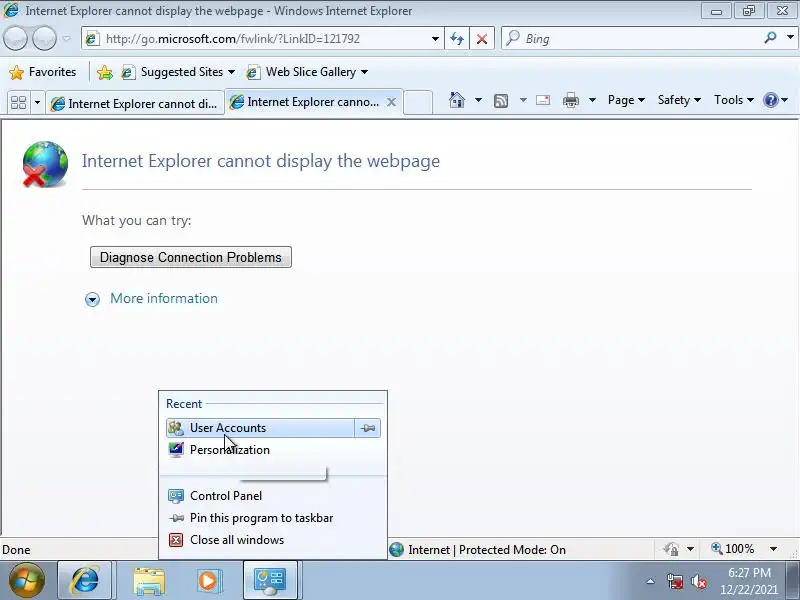The height and width of the screenshot is (600, 800).
Task: Open the search provider dropdown arrow
Action: click(x=790, y=38)
